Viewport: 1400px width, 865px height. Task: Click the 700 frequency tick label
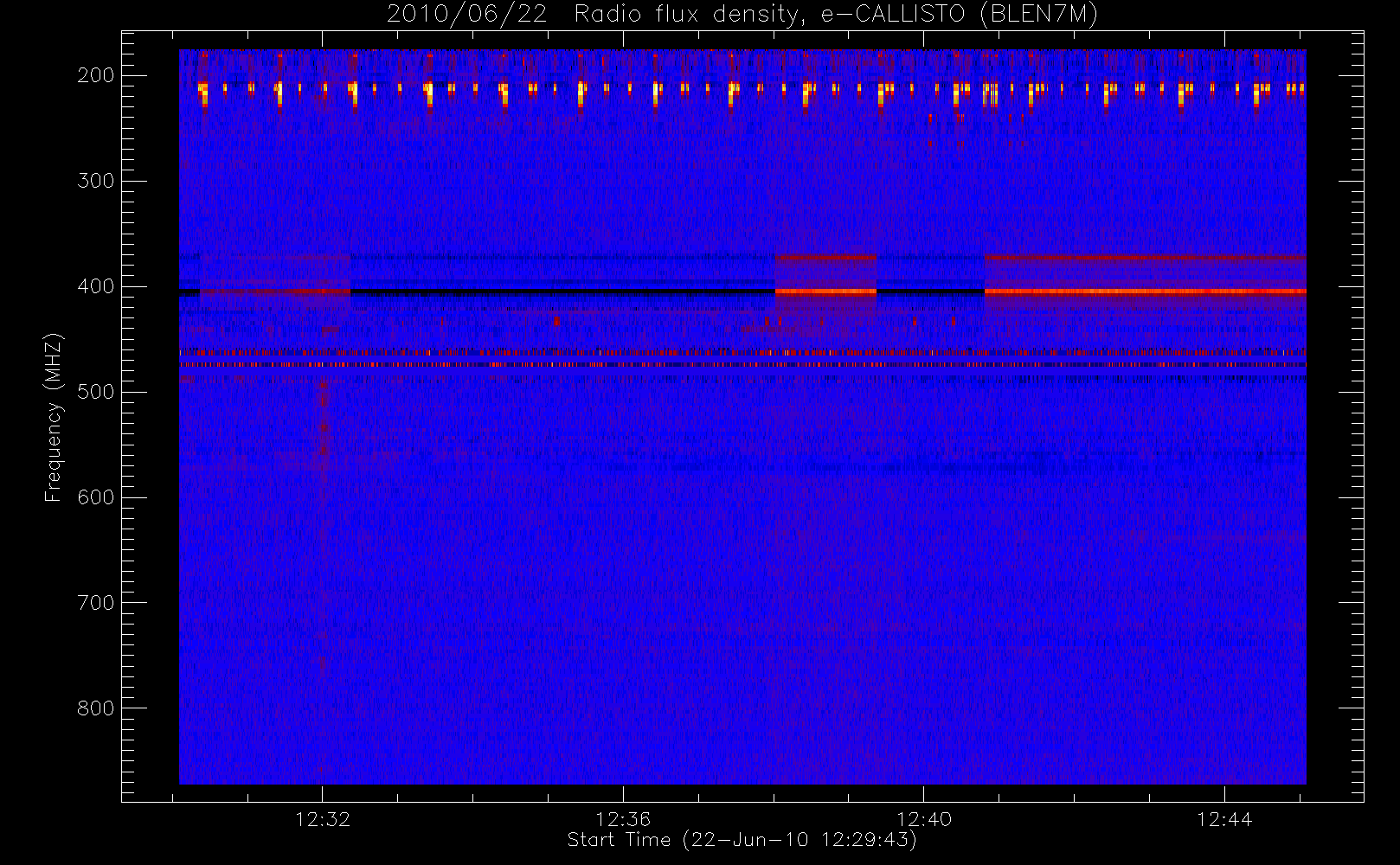pyautogui.click(x=96, y=603)
